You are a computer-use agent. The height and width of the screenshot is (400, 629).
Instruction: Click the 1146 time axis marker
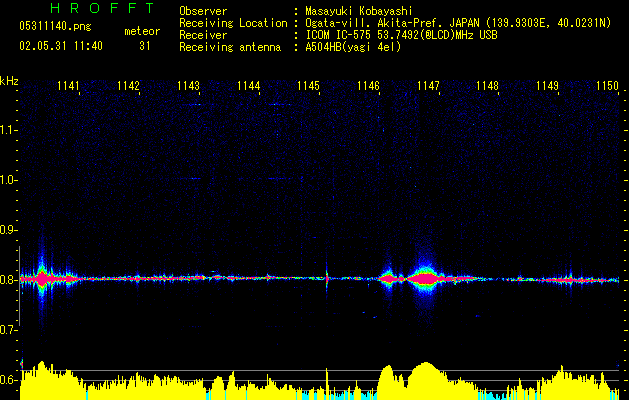click(368, 86)
